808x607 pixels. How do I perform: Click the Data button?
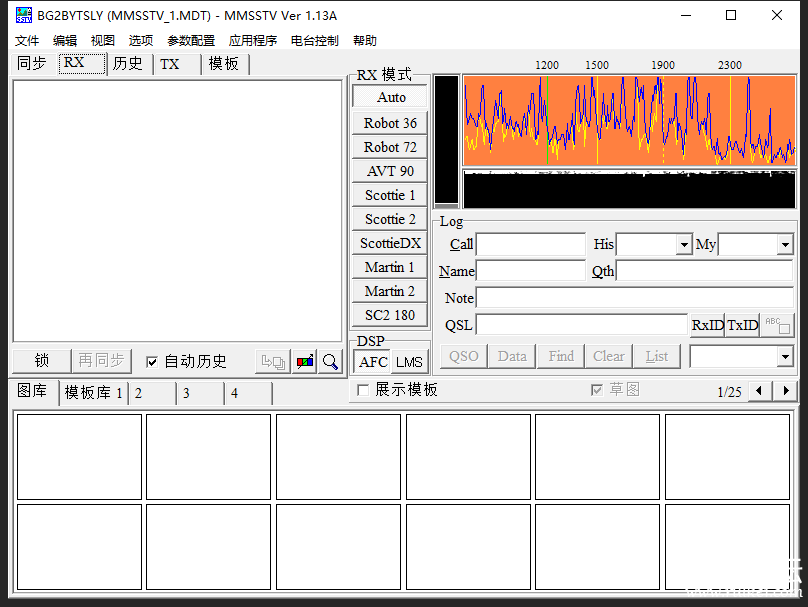click(512, 356)
